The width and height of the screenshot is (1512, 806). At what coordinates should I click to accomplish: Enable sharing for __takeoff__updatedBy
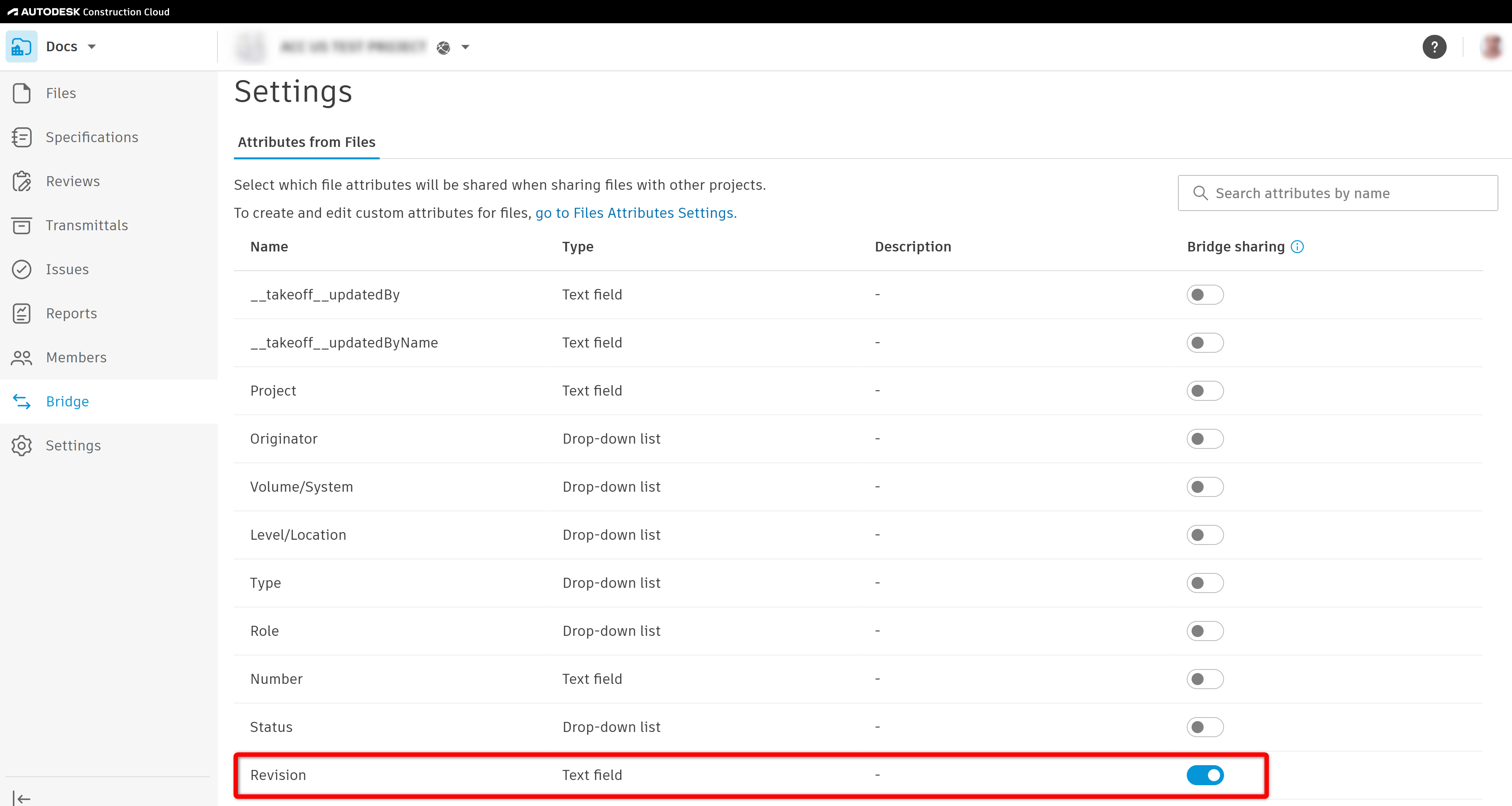[x=1205, y=294]
